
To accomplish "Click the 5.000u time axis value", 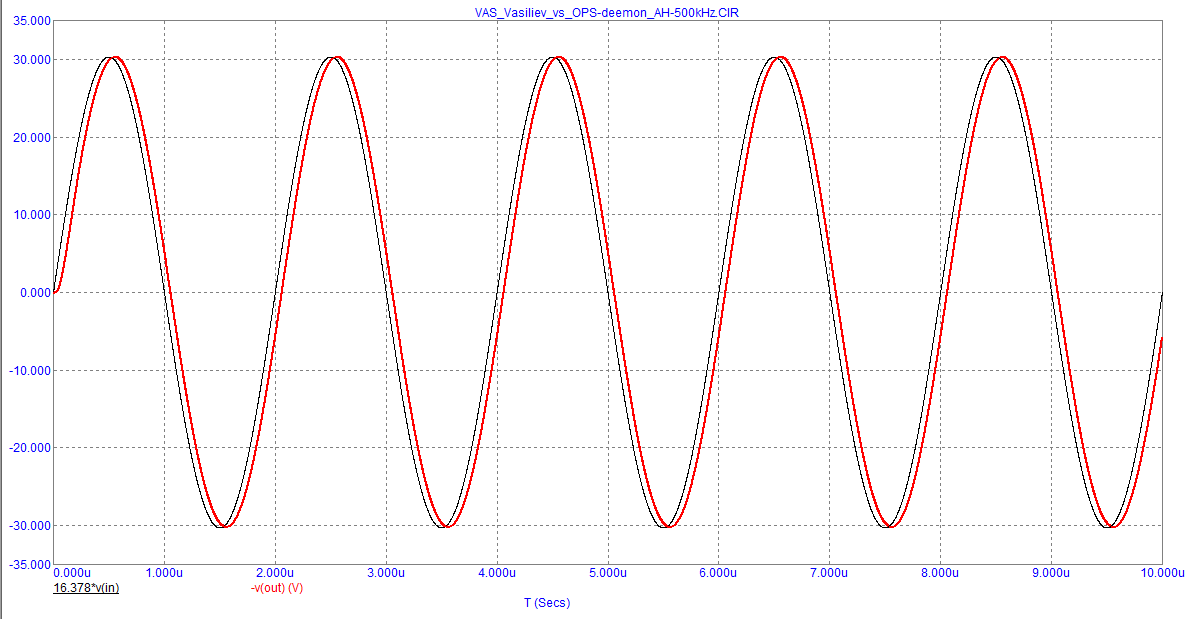I will 608,573.
